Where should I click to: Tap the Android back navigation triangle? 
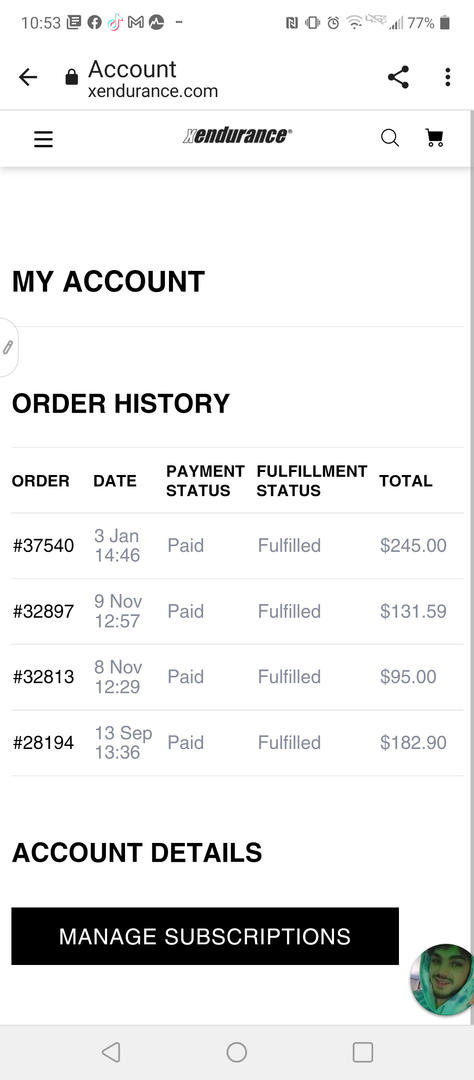click(111, 1052)
